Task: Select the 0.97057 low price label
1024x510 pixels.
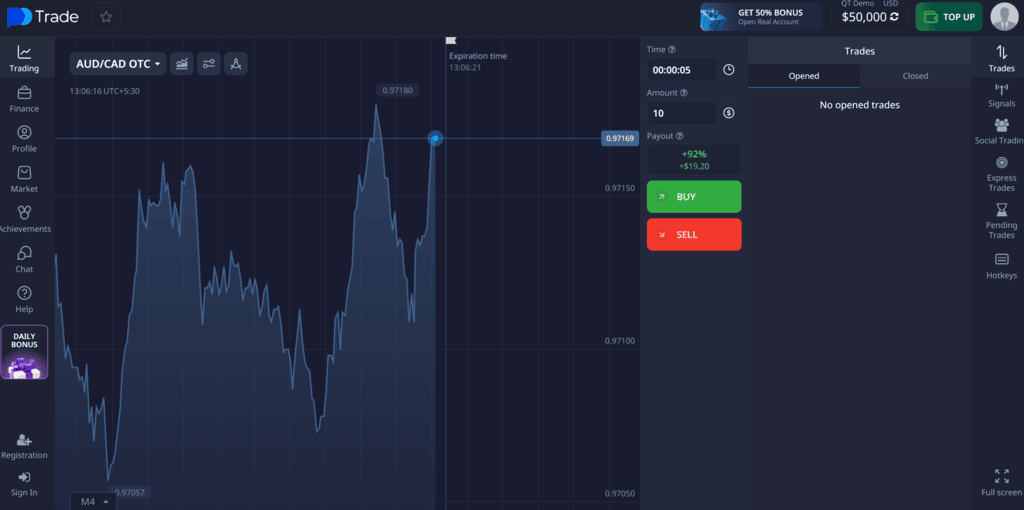Action: pyautogui.click(x=129, y=492)
